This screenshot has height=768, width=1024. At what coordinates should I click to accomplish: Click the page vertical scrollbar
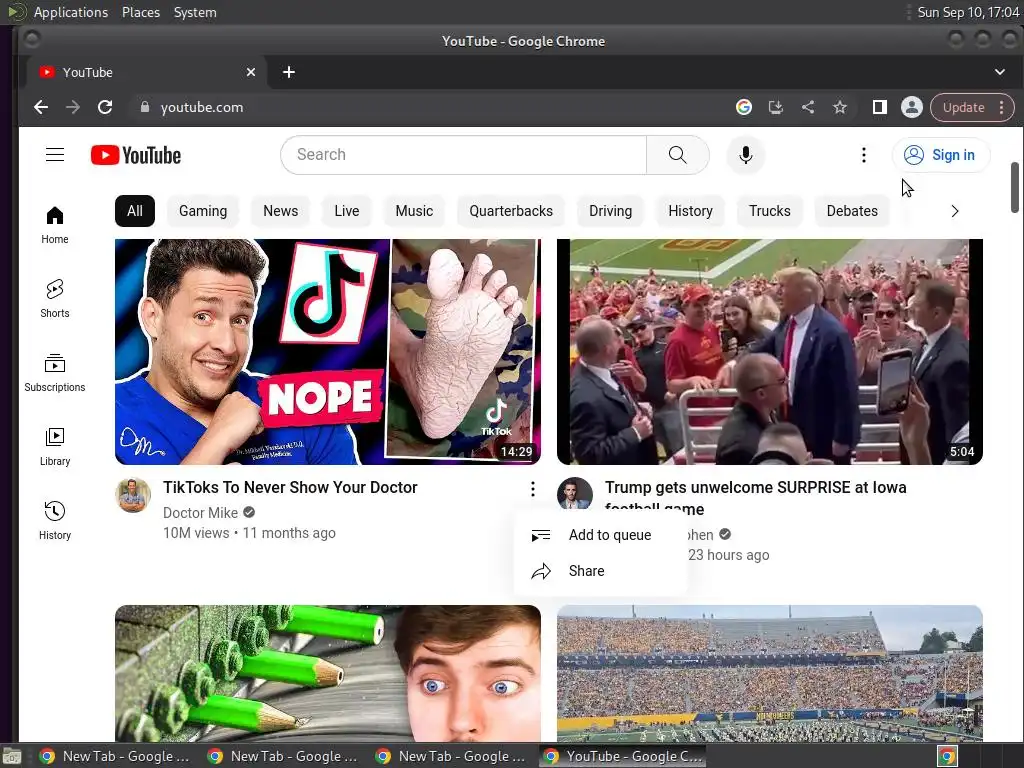pos(1015,187)
